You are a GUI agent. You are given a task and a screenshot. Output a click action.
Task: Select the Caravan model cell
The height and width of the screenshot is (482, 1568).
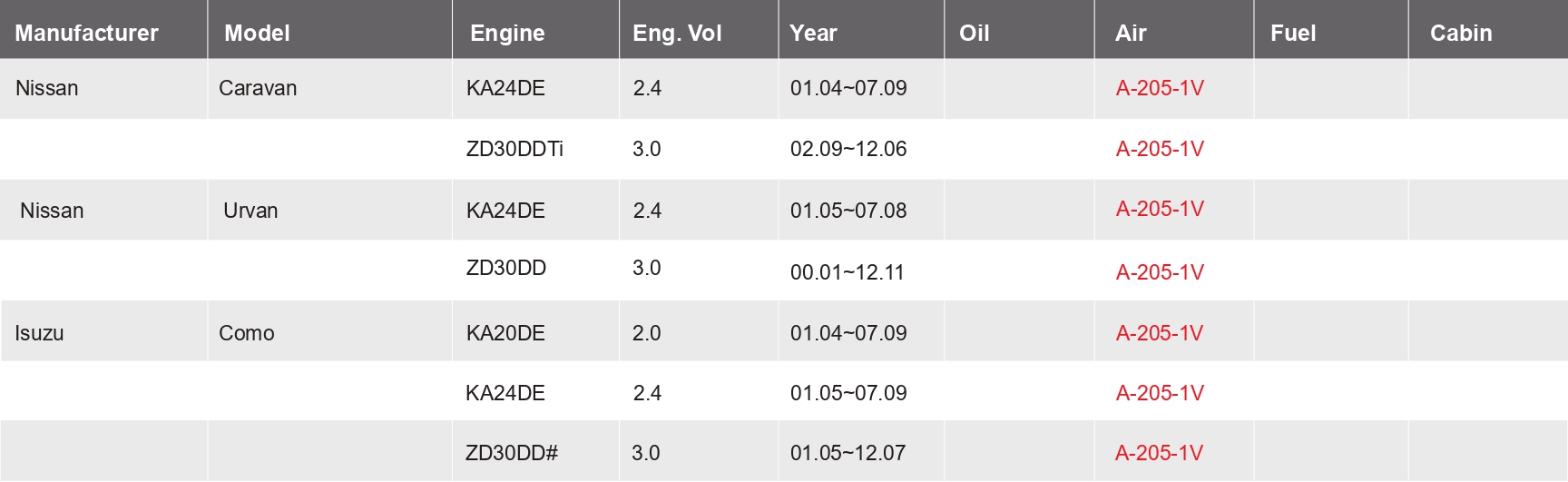258,88
